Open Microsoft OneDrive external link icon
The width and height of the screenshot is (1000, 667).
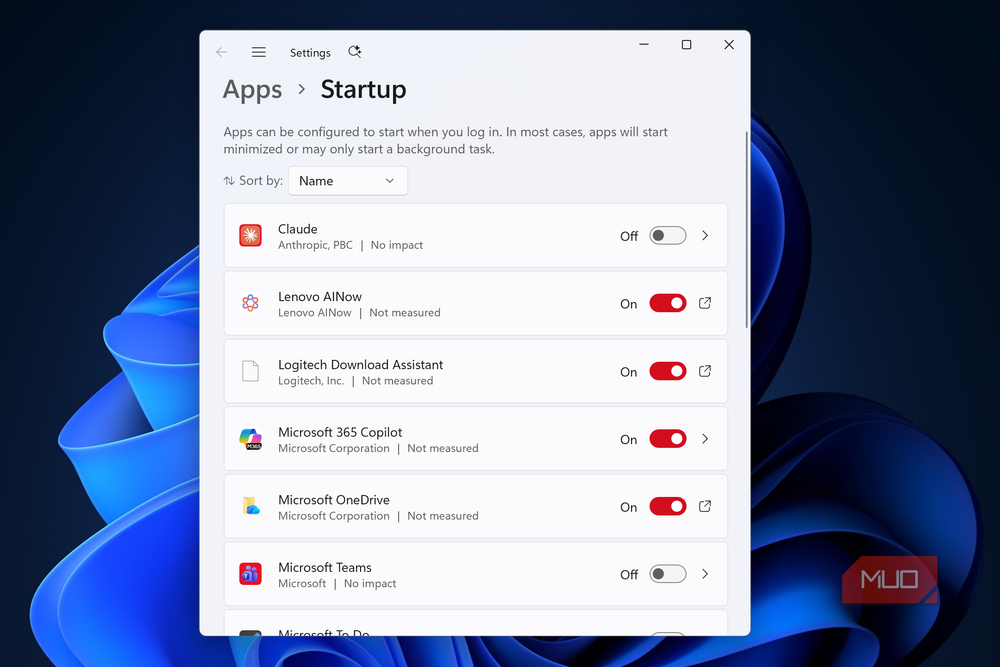click(705, 506)
